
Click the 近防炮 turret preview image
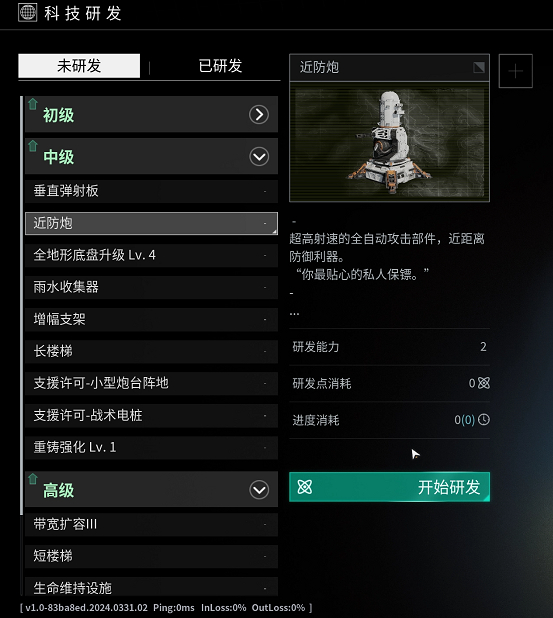coord(389,142)
